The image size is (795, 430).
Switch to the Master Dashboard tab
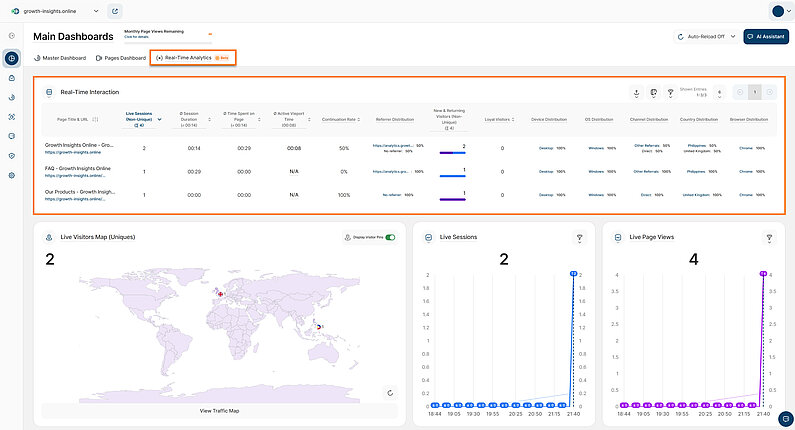point(60,58)
